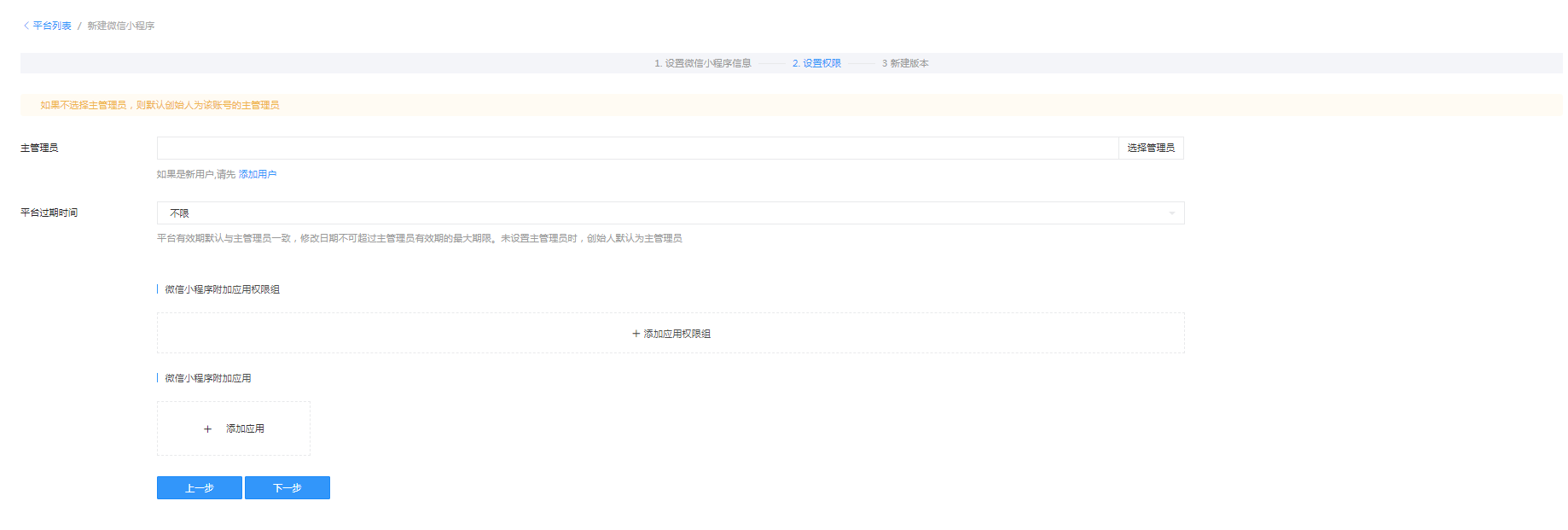Follow the 添加用户 link
The image size is (1568, 530).
click(x=258, y=174)
